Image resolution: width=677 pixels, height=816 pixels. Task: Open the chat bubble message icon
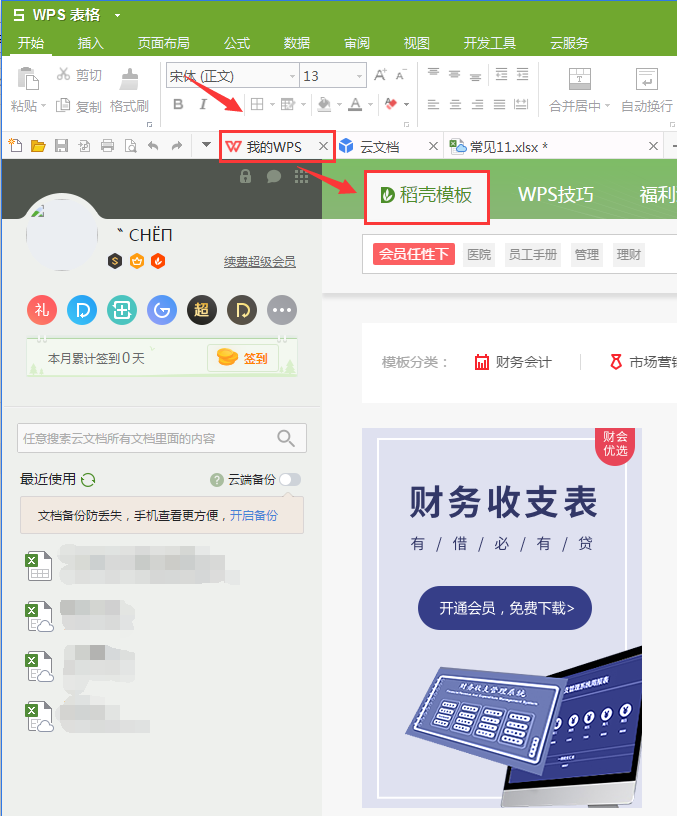273,176
